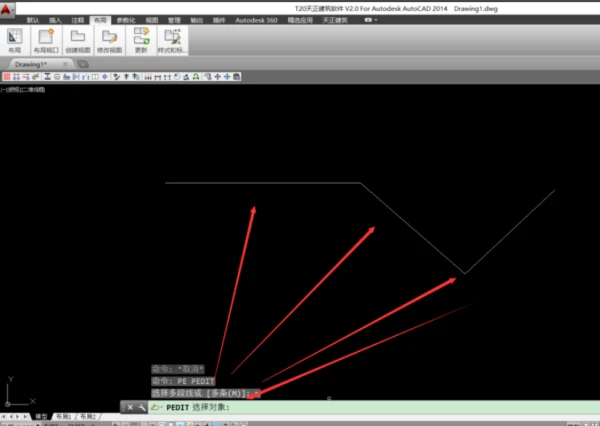Viewport: 600px width, 426px height.
Task: Switch to the 布局2 layout tab
Action: (88, 416)
